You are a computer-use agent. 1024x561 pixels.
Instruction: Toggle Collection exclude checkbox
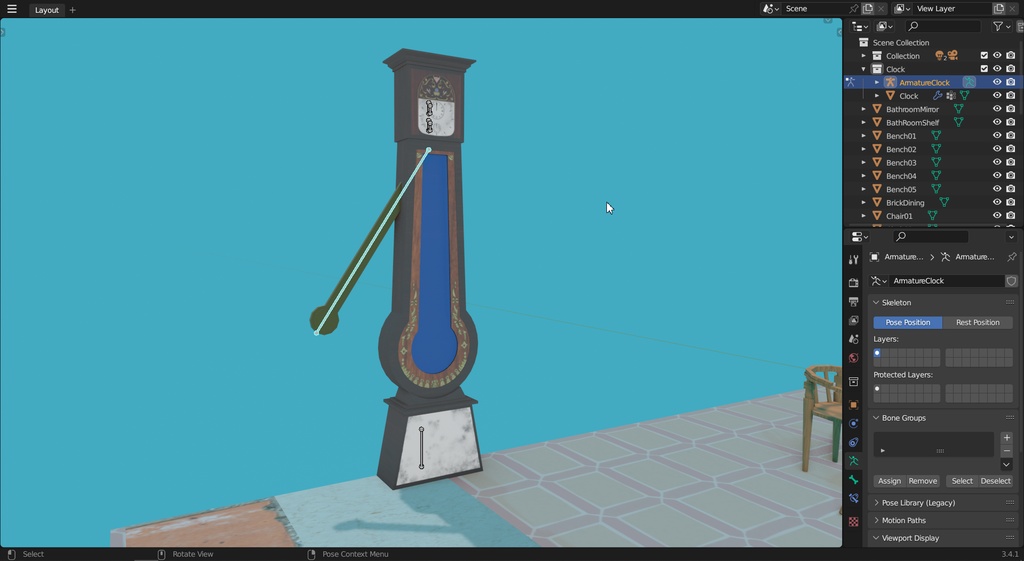984,56
